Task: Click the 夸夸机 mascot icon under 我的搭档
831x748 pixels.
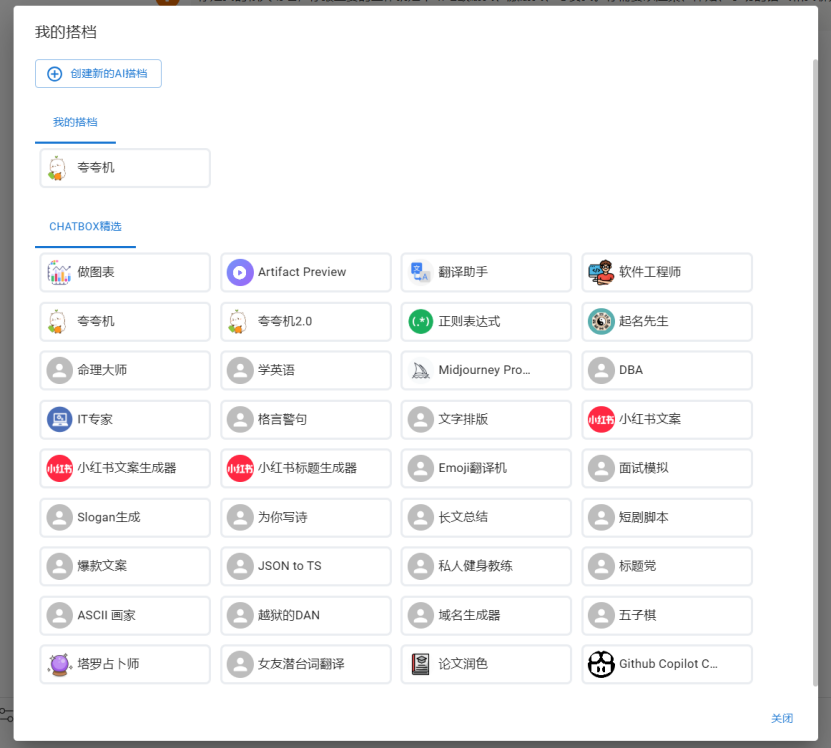Action: (x=57, y=168)
